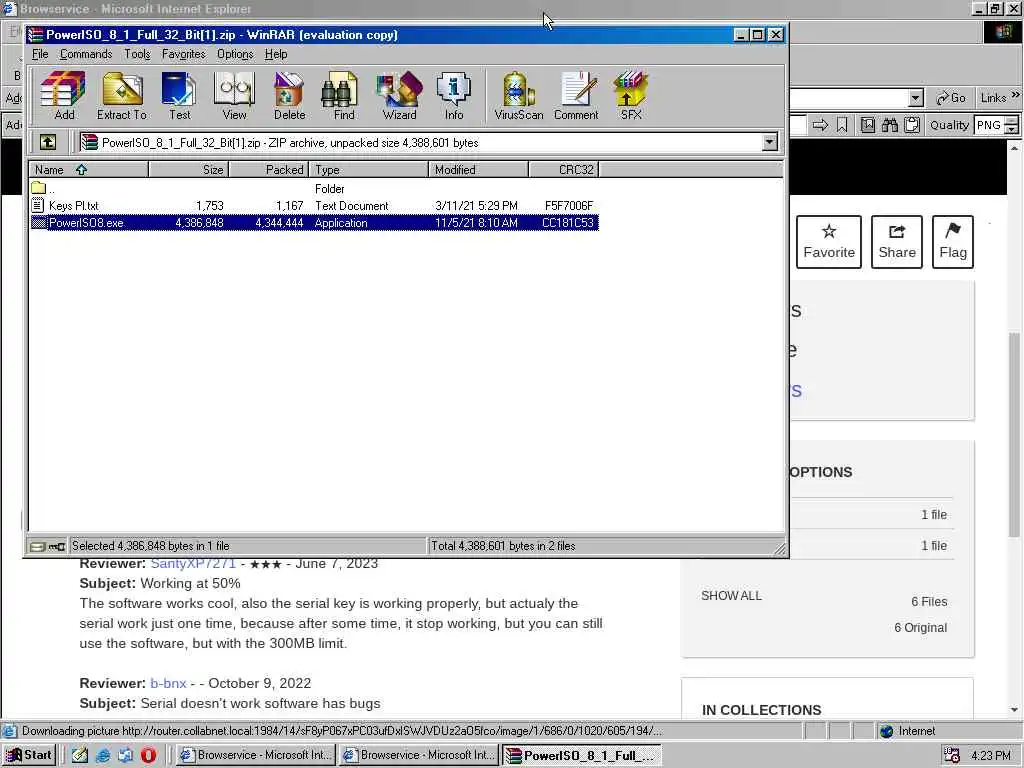
Task: Click the Flag button on the web page
Action: [x=953, y=242]
